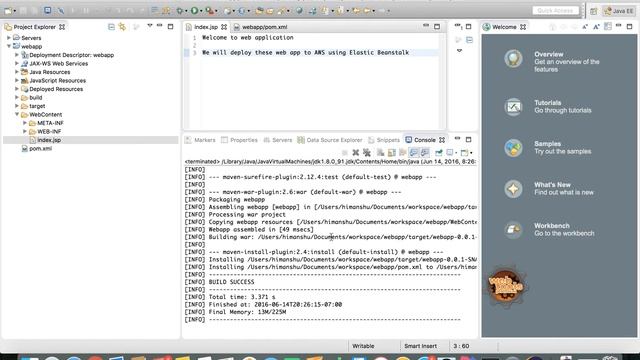This screenshot has height=360, width=640.
Task: Open the Snippets tab
Action: coord(384,140)
